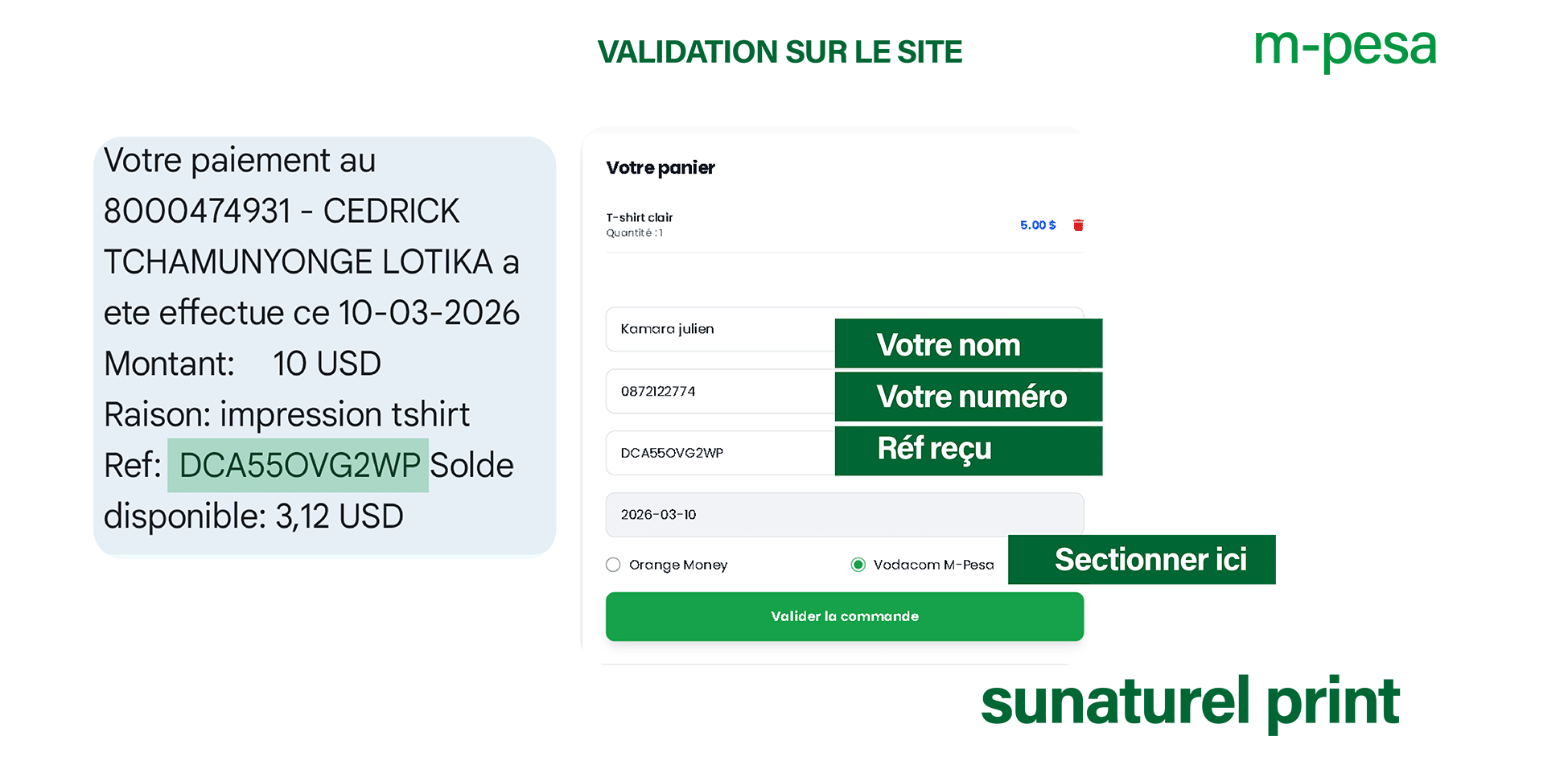The image size is (1568, 761).
Task: Click the m-pesa logo
Action: 1345,48
